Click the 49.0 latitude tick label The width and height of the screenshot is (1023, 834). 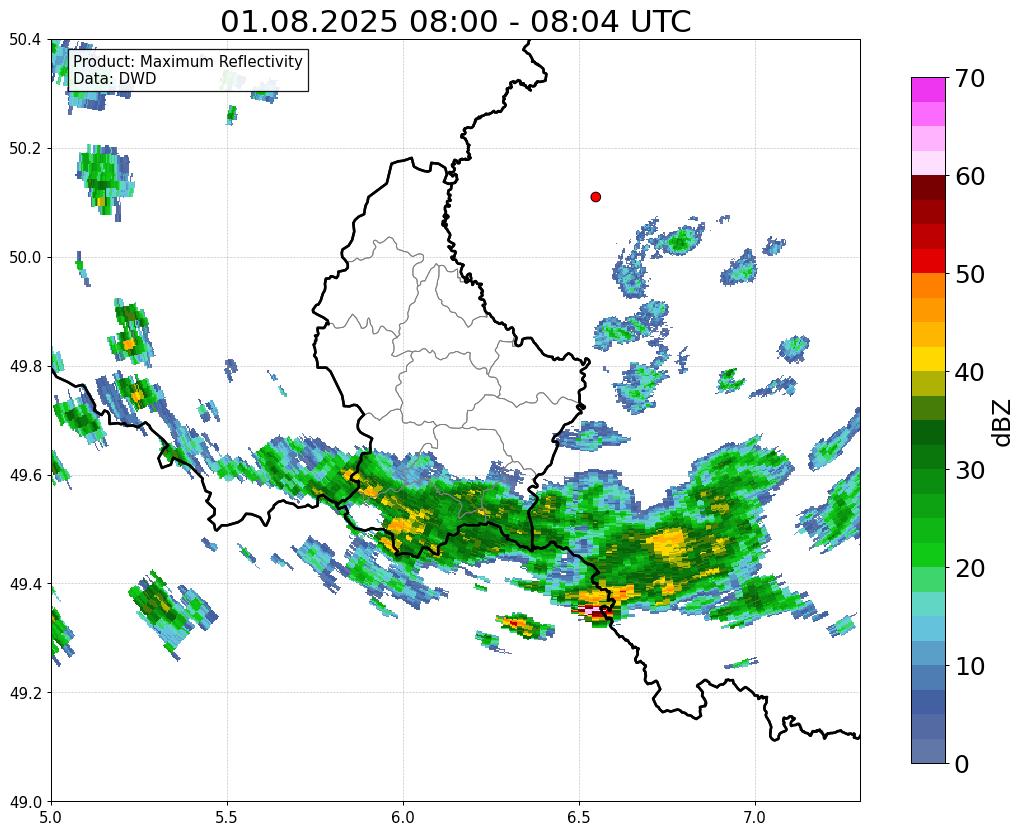point(25,802)
